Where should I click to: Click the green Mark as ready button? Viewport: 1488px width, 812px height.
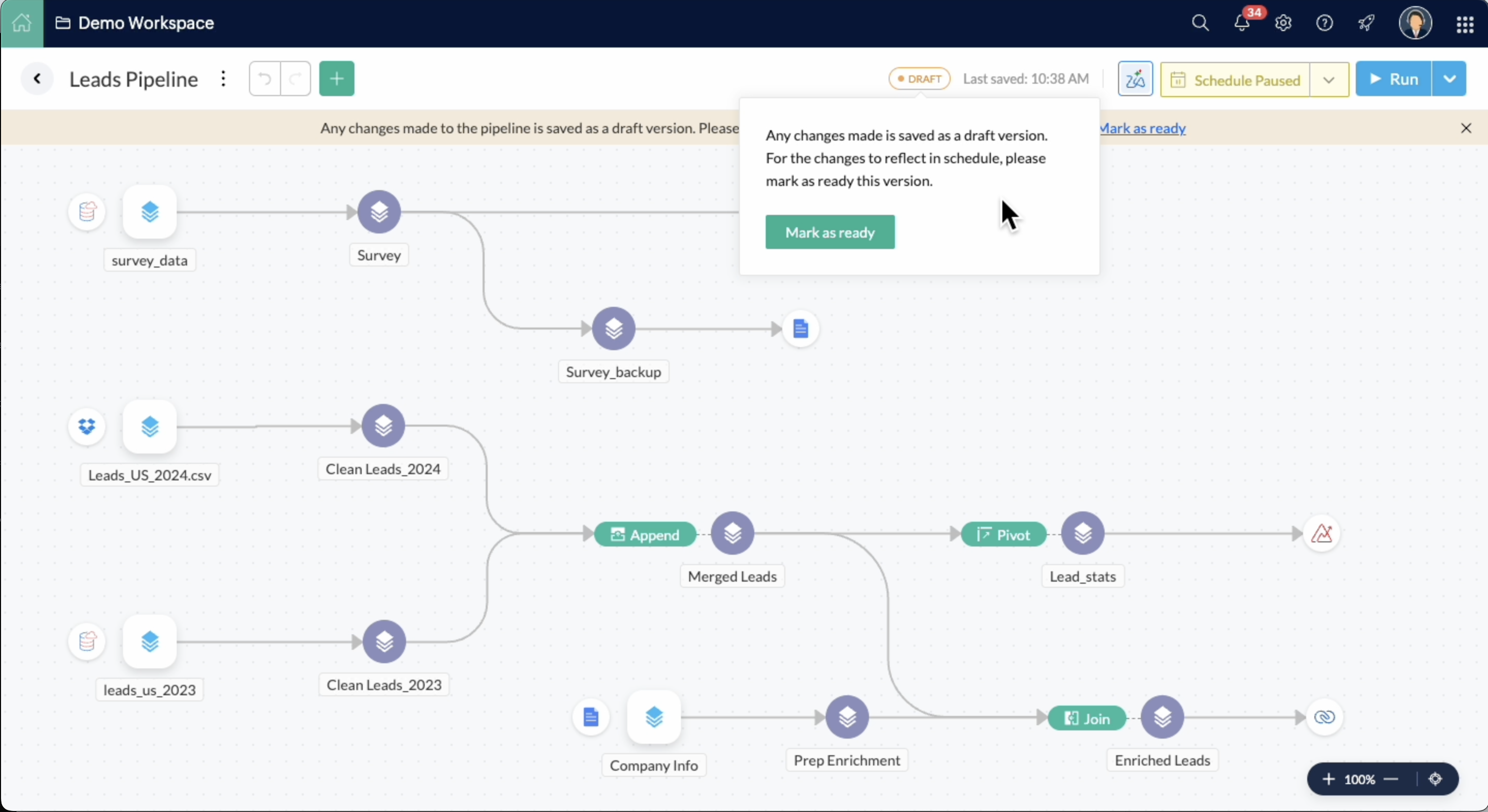829,232
